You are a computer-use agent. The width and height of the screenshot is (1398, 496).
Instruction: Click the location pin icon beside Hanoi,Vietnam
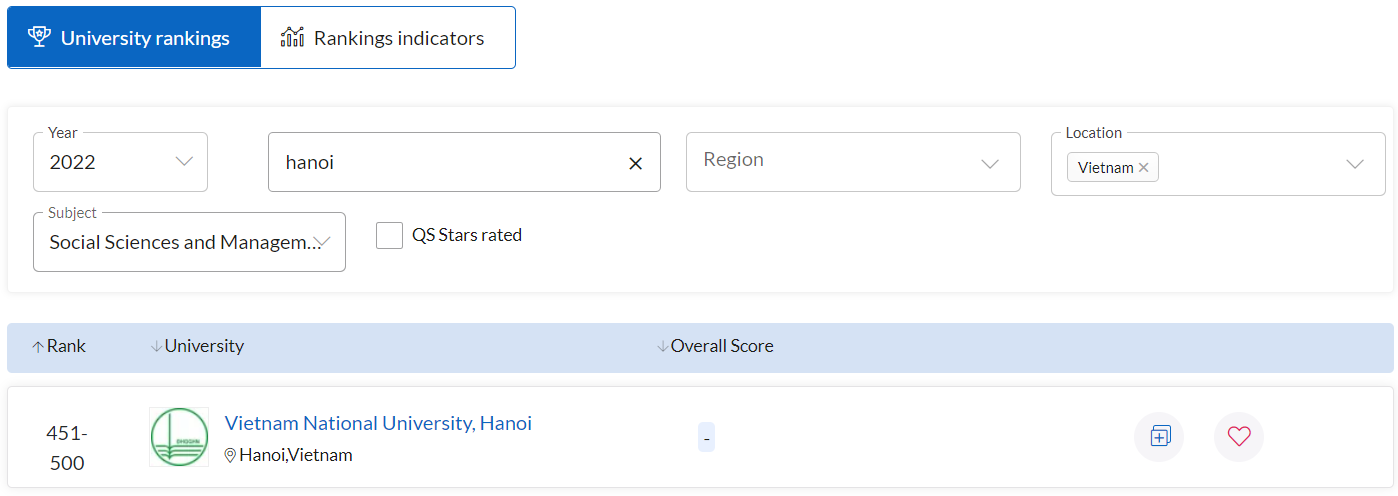coord(230,456)
